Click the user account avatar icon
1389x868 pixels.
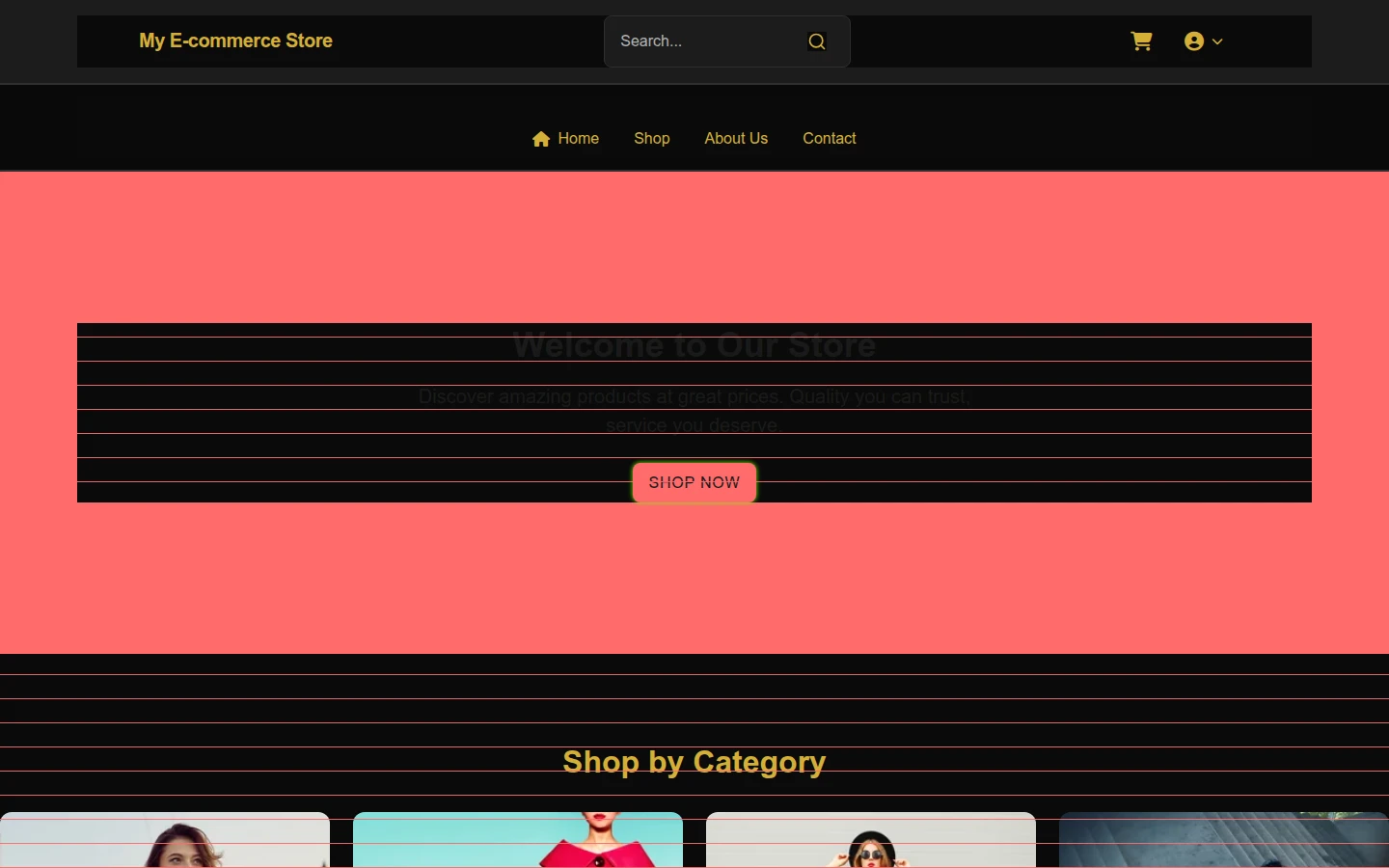click(x=1194, y=41)
